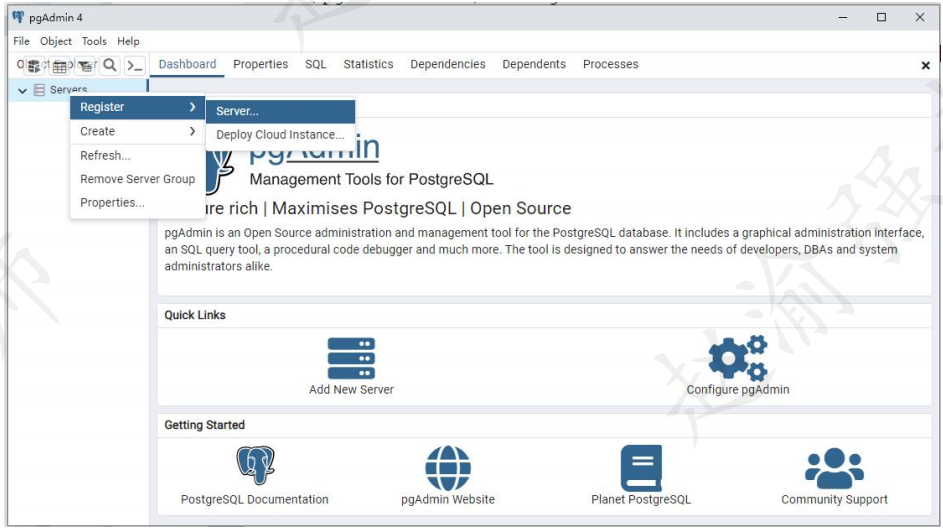Click the pgAdmin Website link text

tap(448, 500)
